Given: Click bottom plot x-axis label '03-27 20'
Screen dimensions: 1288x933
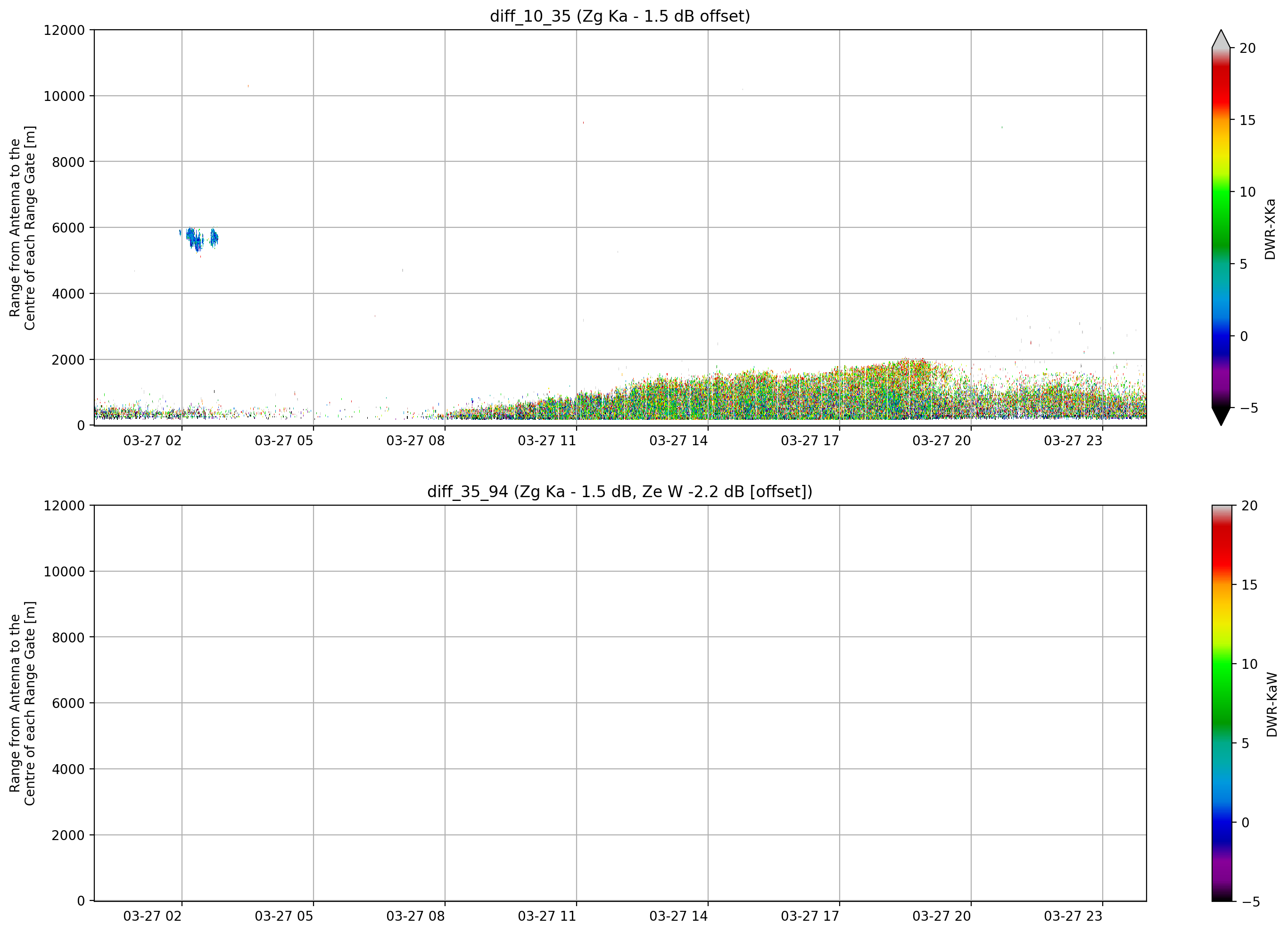Looking at the screenshot, I should (941, 916).
